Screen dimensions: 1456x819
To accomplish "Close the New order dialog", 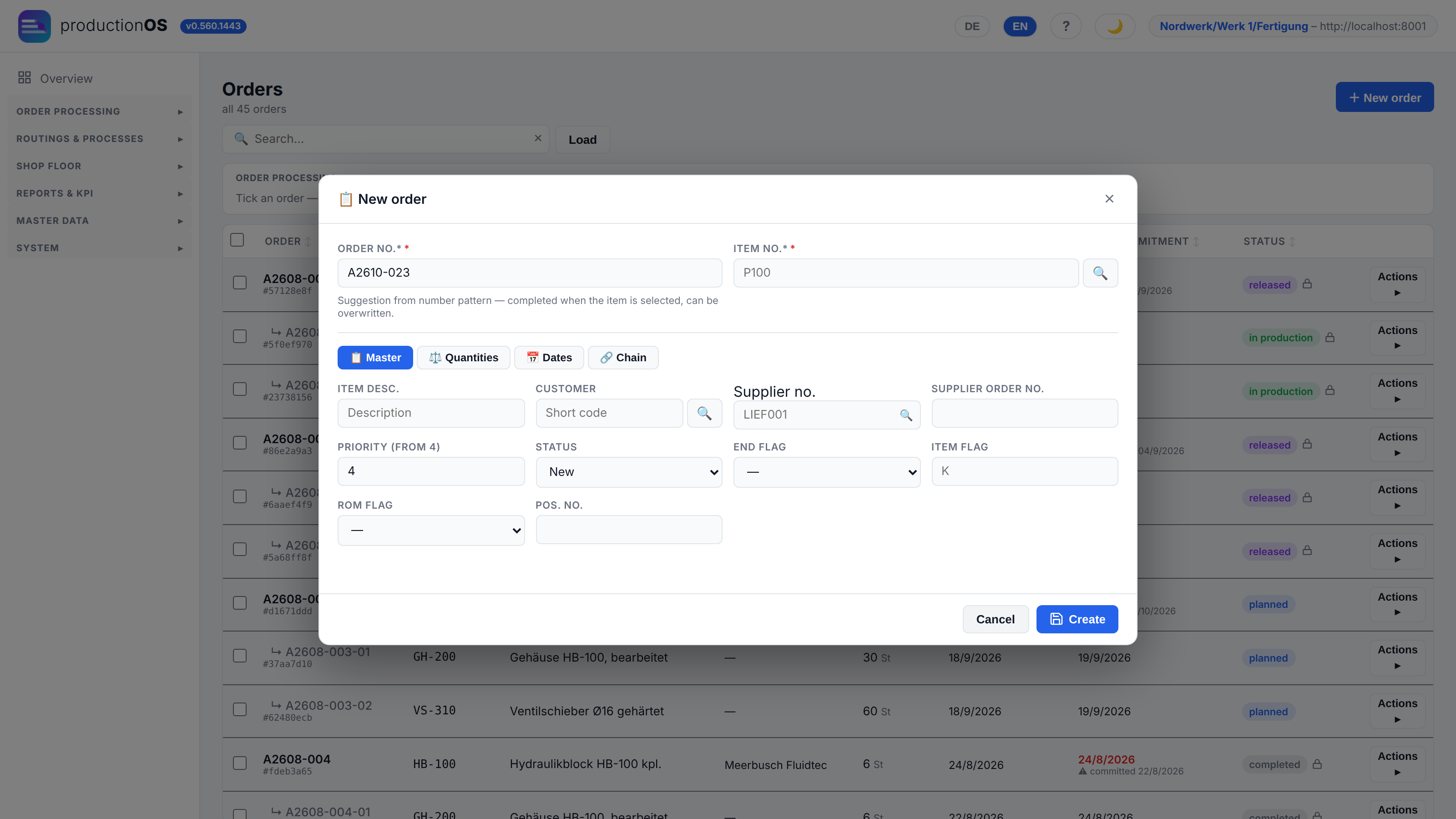I will pyautogui.click(x=1110, y=199).
